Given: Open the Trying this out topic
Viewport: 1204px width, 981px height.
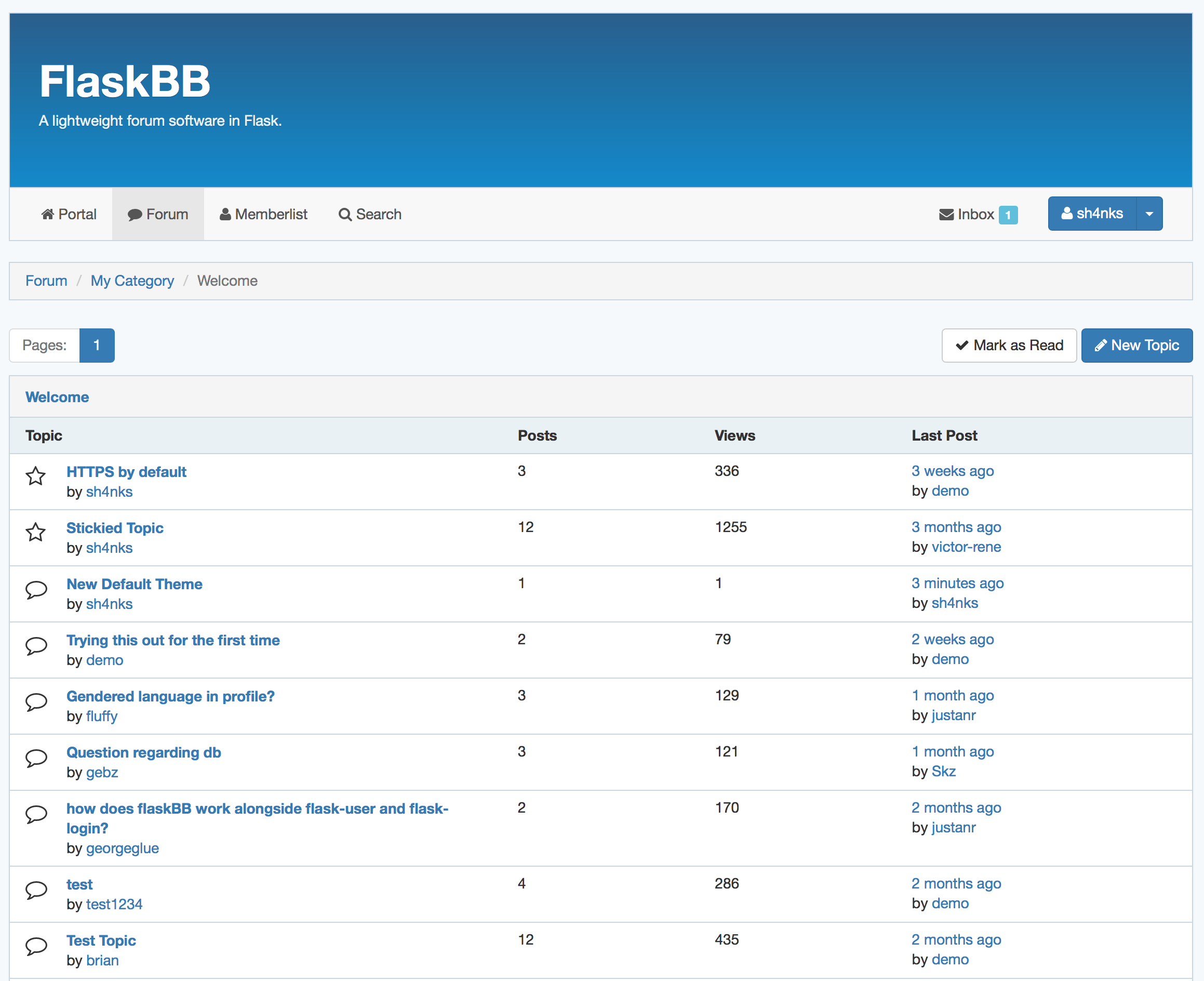Looking at the screenshot, I should pyautogui.click(x=173, y=640).
